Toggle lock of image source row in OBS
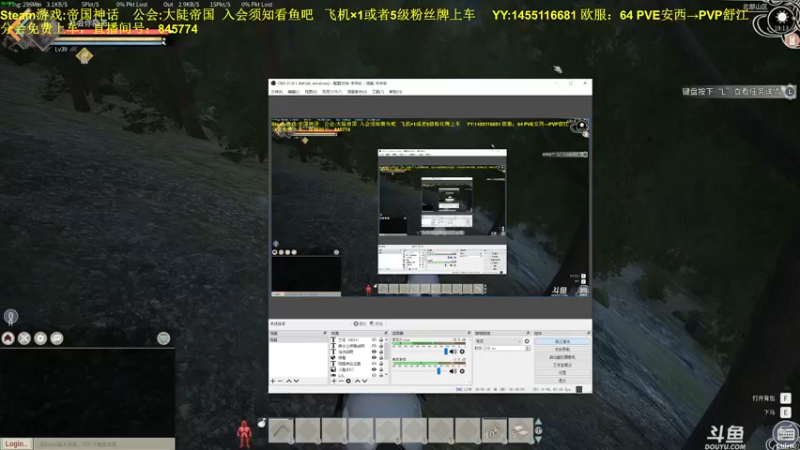Viewport: 800px width, 450px height. click(381, 369)
